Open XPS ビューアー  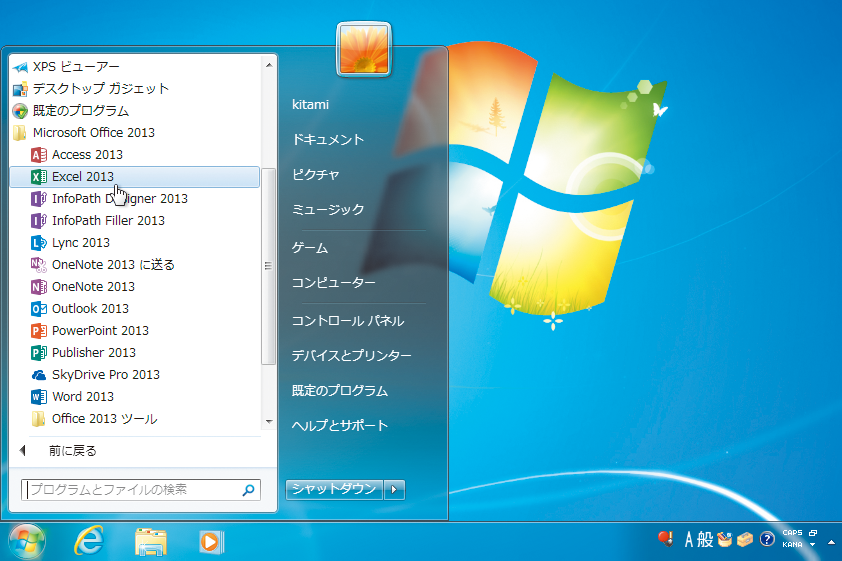click(x=66, y=67)
